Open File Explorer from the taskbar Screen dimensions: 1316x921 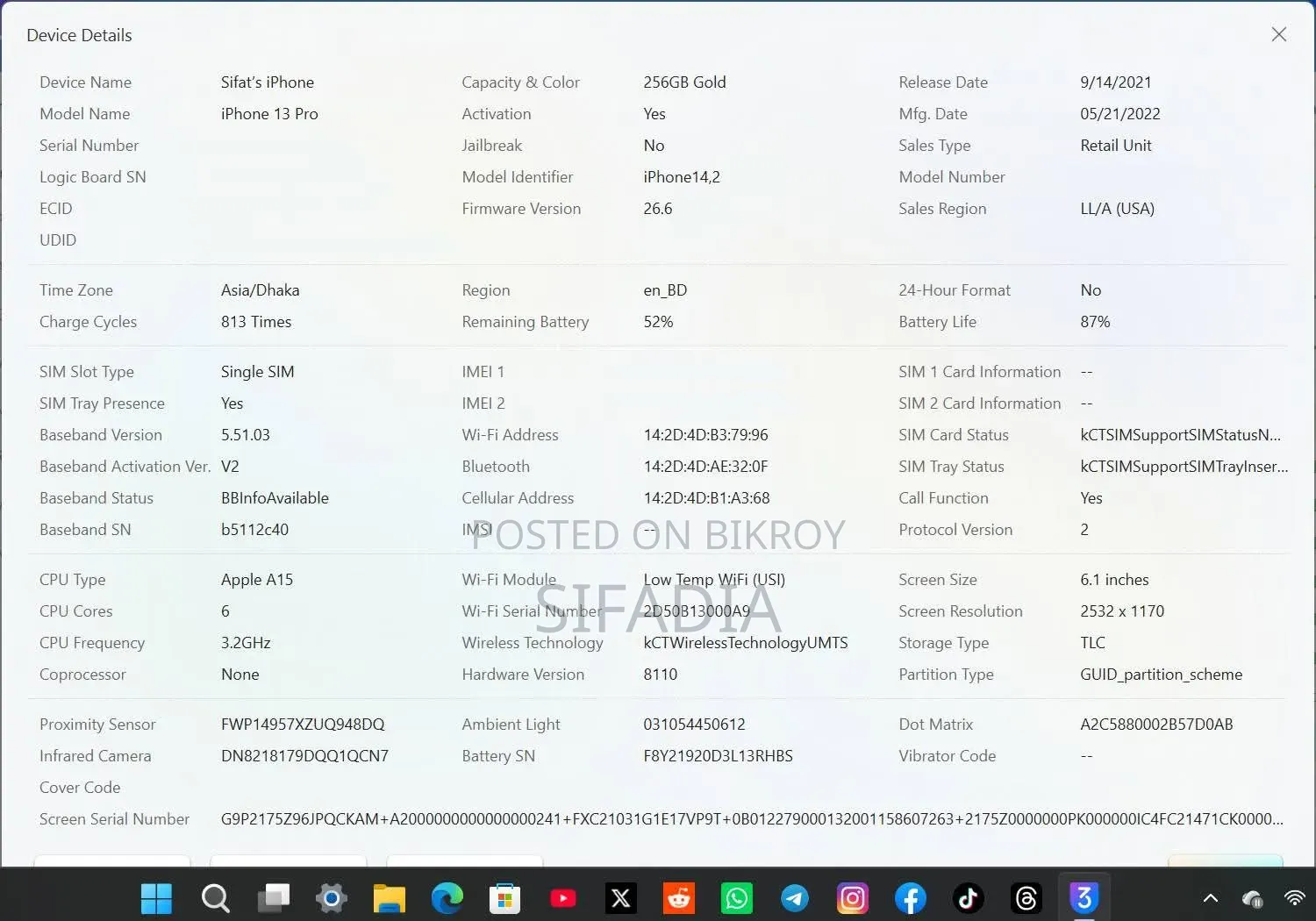coord(389,898)
